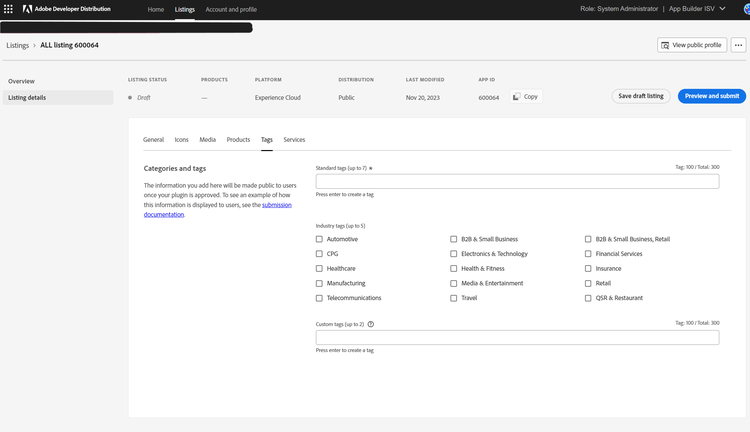Focus the Custom tags input field
Image resolution: width=750 pixels, height=432 pixels.
pos(517,338)
